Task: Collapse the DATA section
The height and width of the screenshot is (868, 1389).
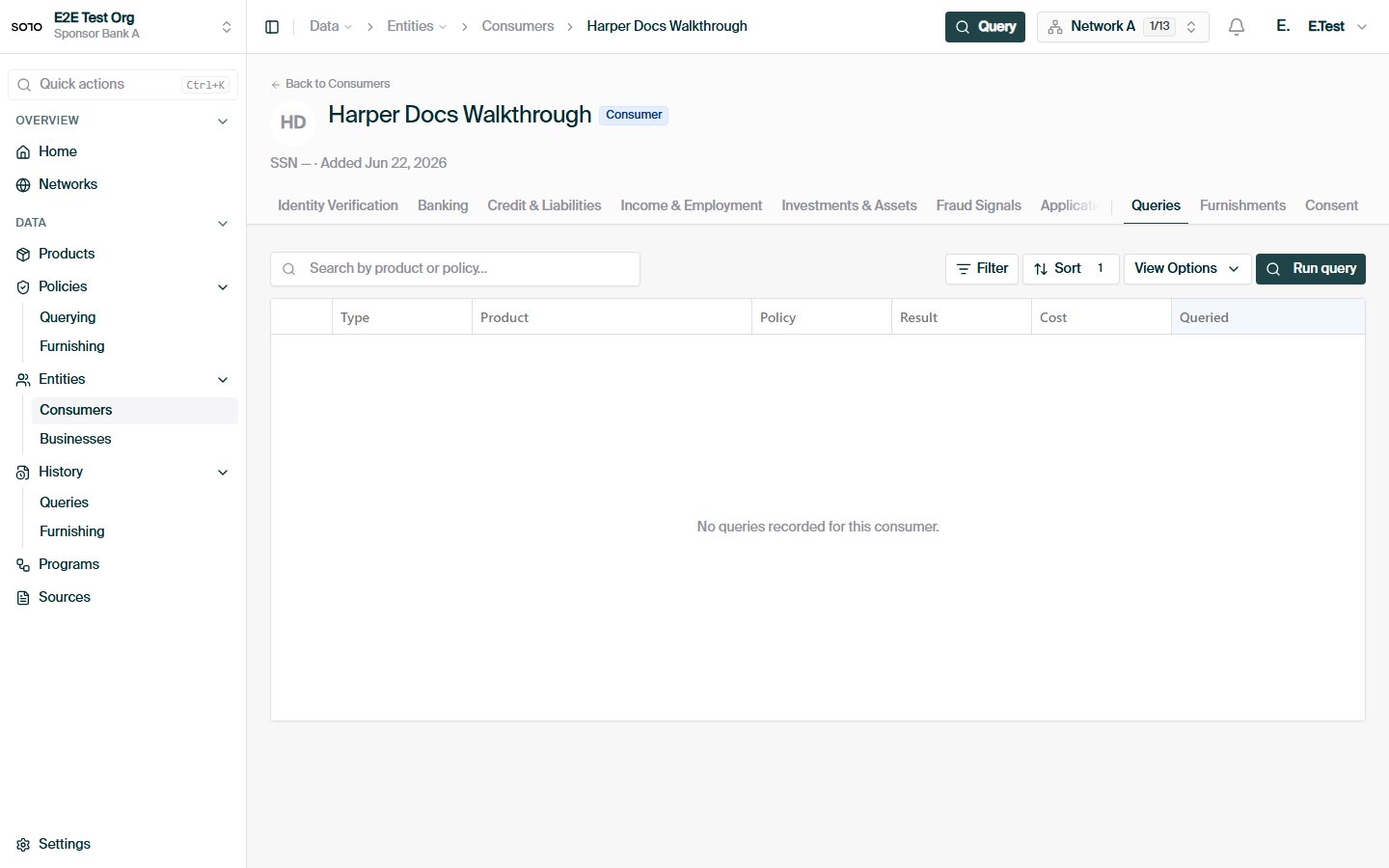Action: coord(223,224)
